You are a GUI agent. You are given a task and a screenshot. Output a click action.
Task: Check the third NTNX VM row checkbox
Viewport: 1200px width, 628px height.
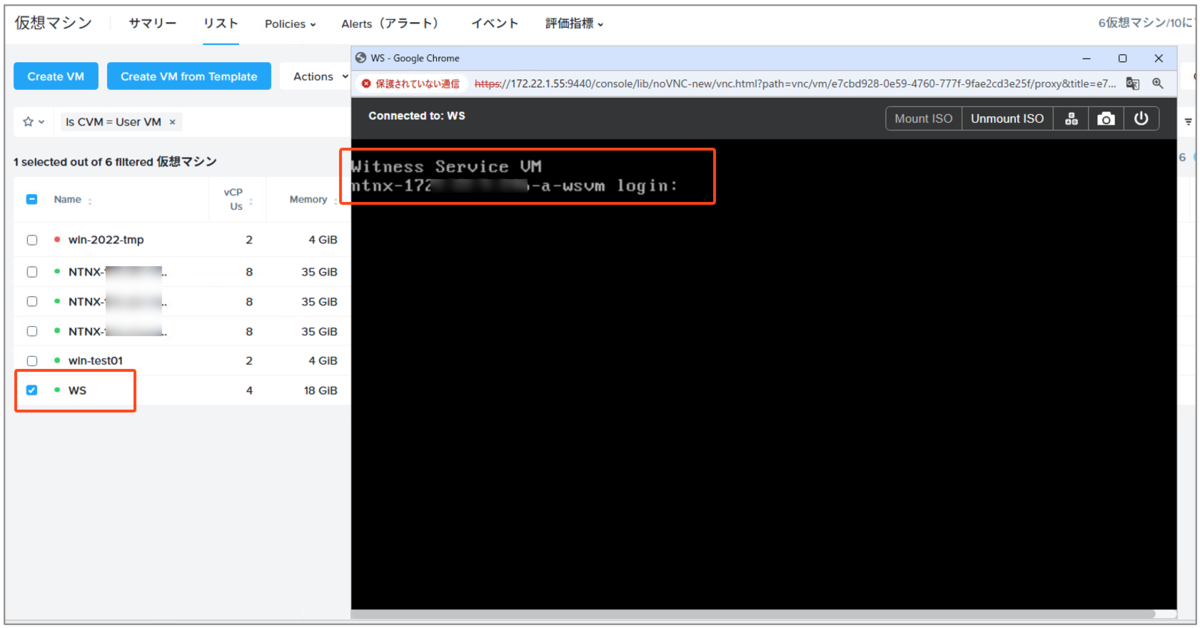[32, 331]
